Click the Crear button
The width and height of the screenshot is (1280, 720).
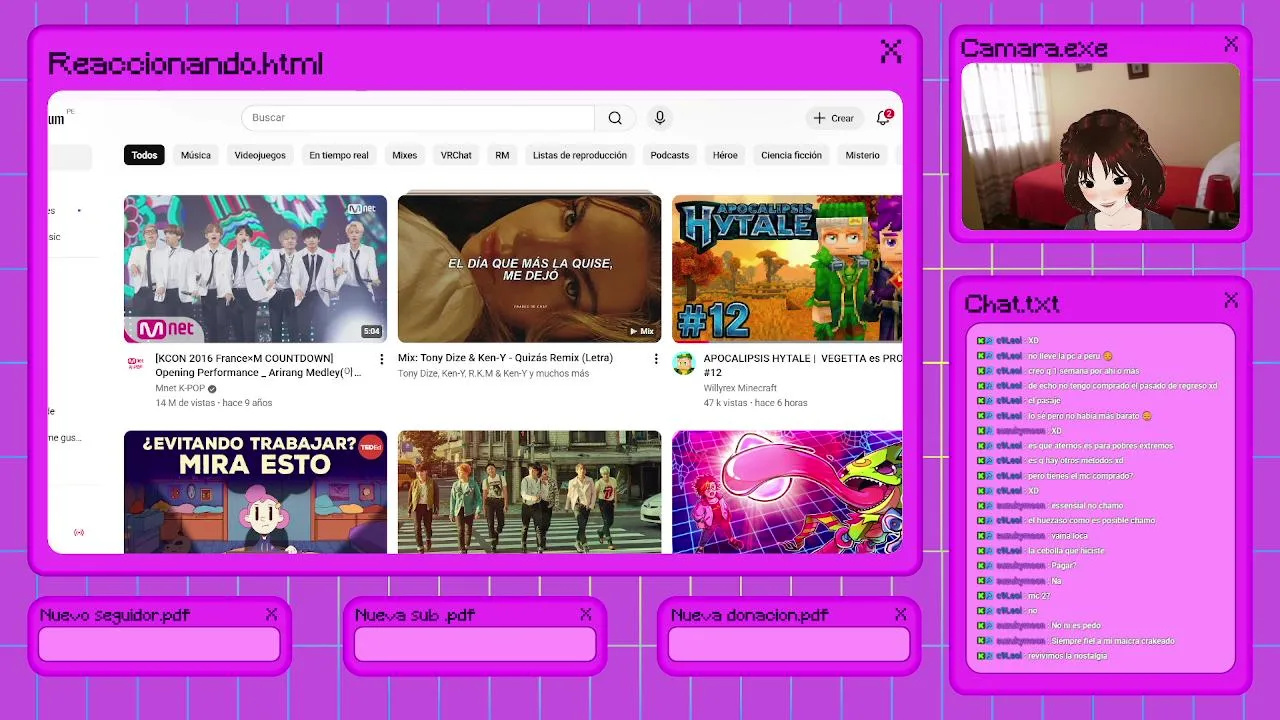[x=833, y=118]
